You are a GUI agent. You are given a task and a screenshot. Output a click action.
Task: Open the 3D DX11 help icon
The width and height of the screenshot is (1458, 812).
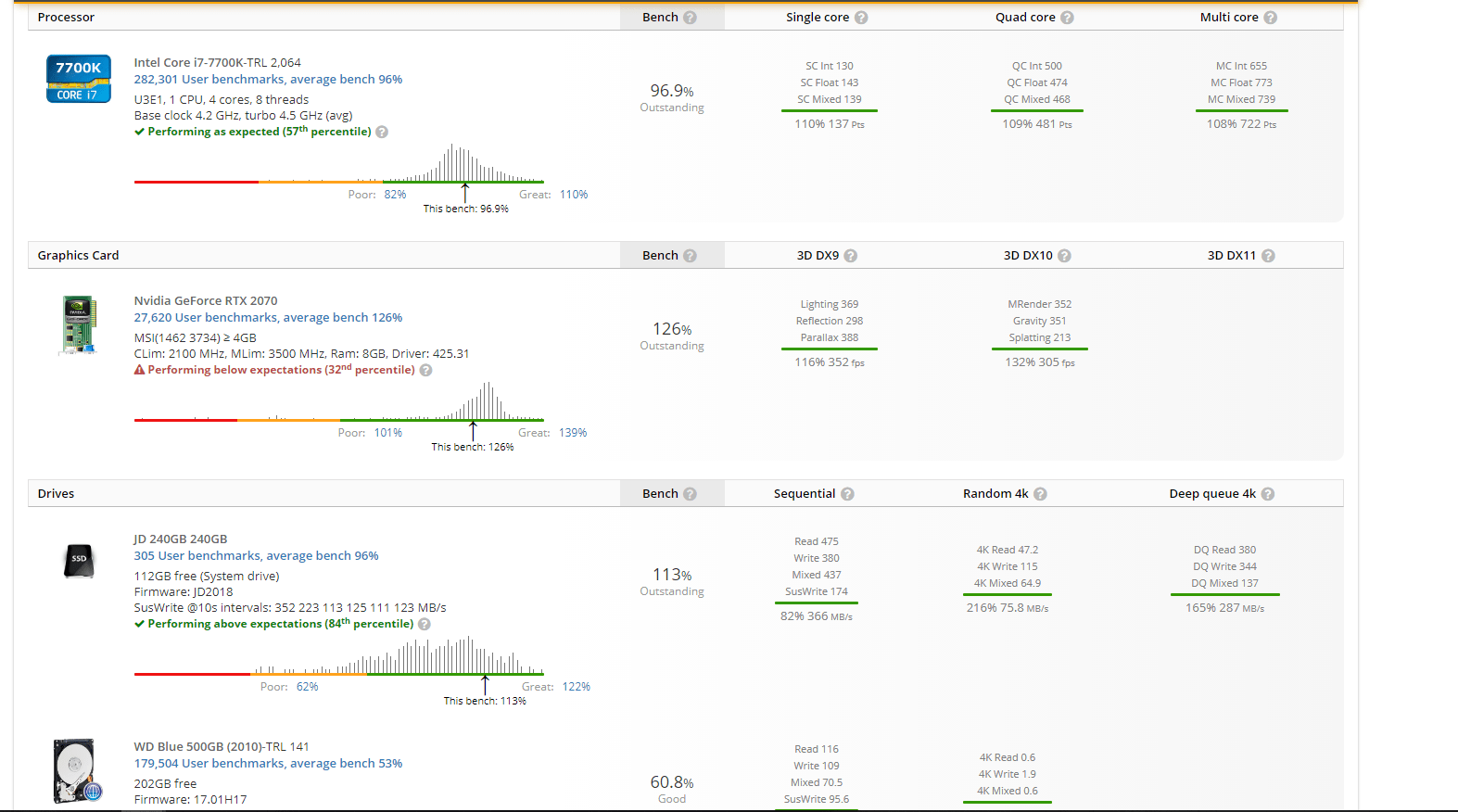tap(1268, 256)
